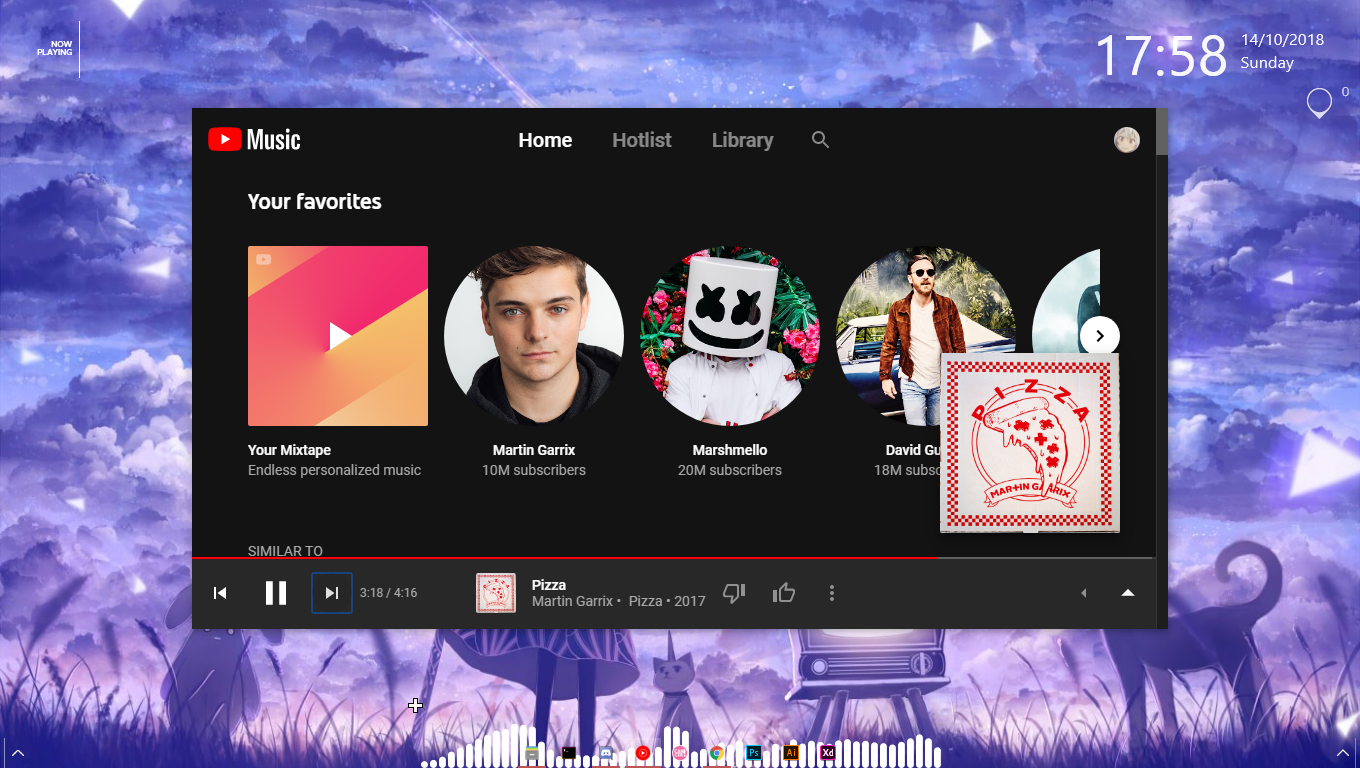Open the Library tab
The width and height of the screenshot is (1360, 768).
click(742, 140)
